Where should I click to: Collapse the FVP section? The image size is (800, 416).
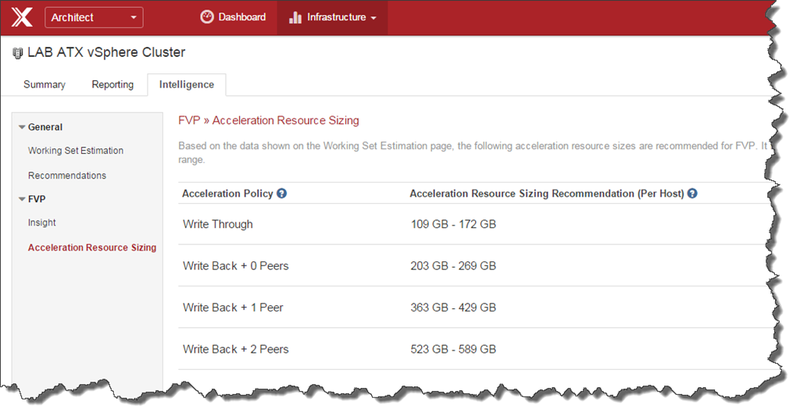22,199
